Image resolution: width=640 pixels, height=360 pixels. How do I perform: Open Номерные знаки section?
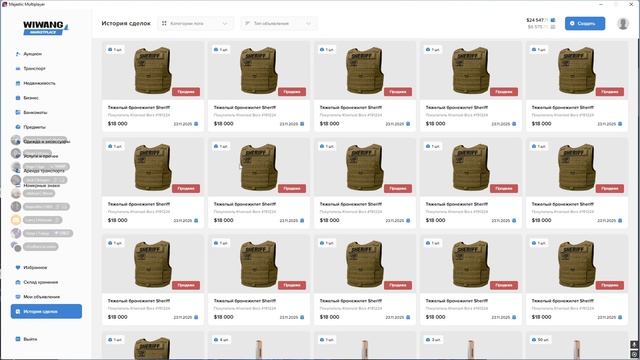point(41,185)
